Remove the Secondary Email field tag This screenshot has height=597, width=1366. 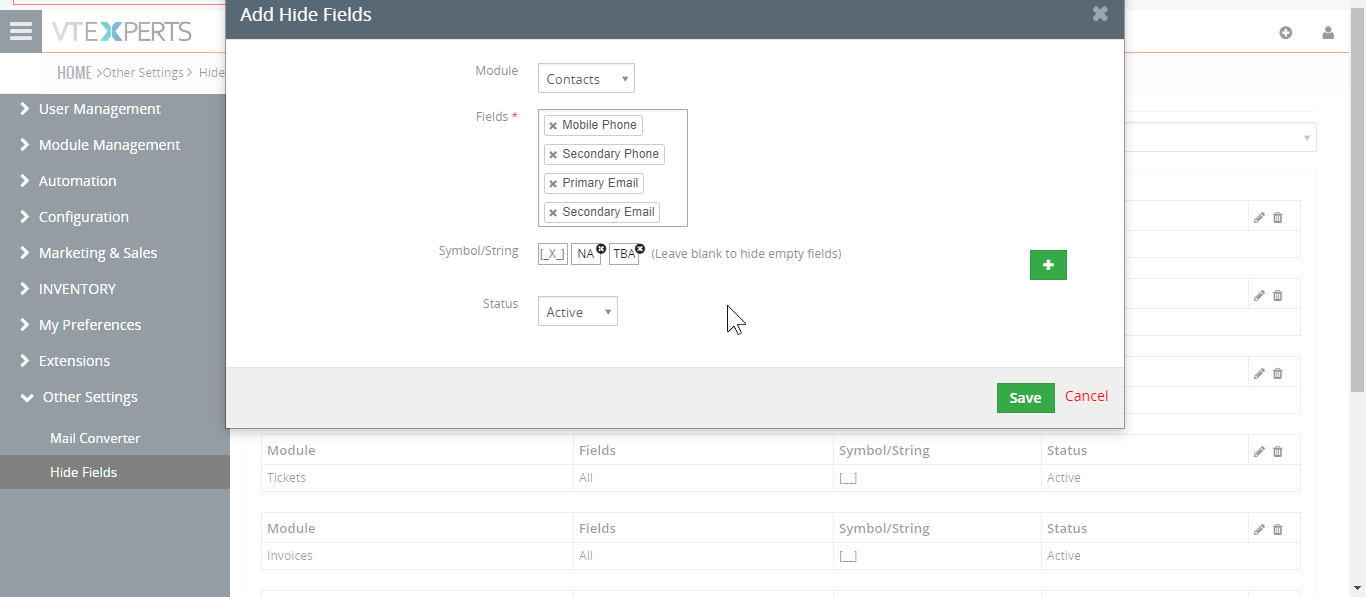coord(553,213)
